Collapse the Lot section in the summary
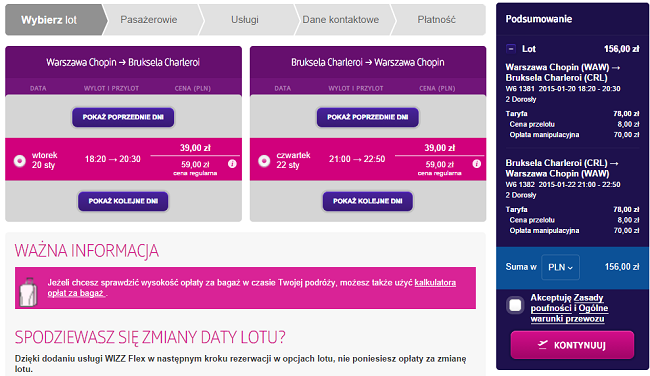Viewport: 650px width, 376px height. (x=511, y=49)
